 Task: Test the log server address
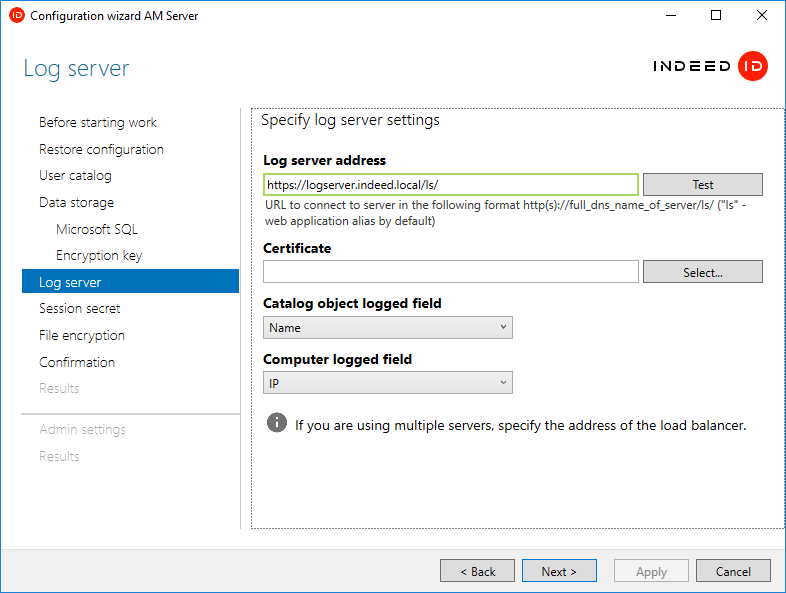(702, 184)
